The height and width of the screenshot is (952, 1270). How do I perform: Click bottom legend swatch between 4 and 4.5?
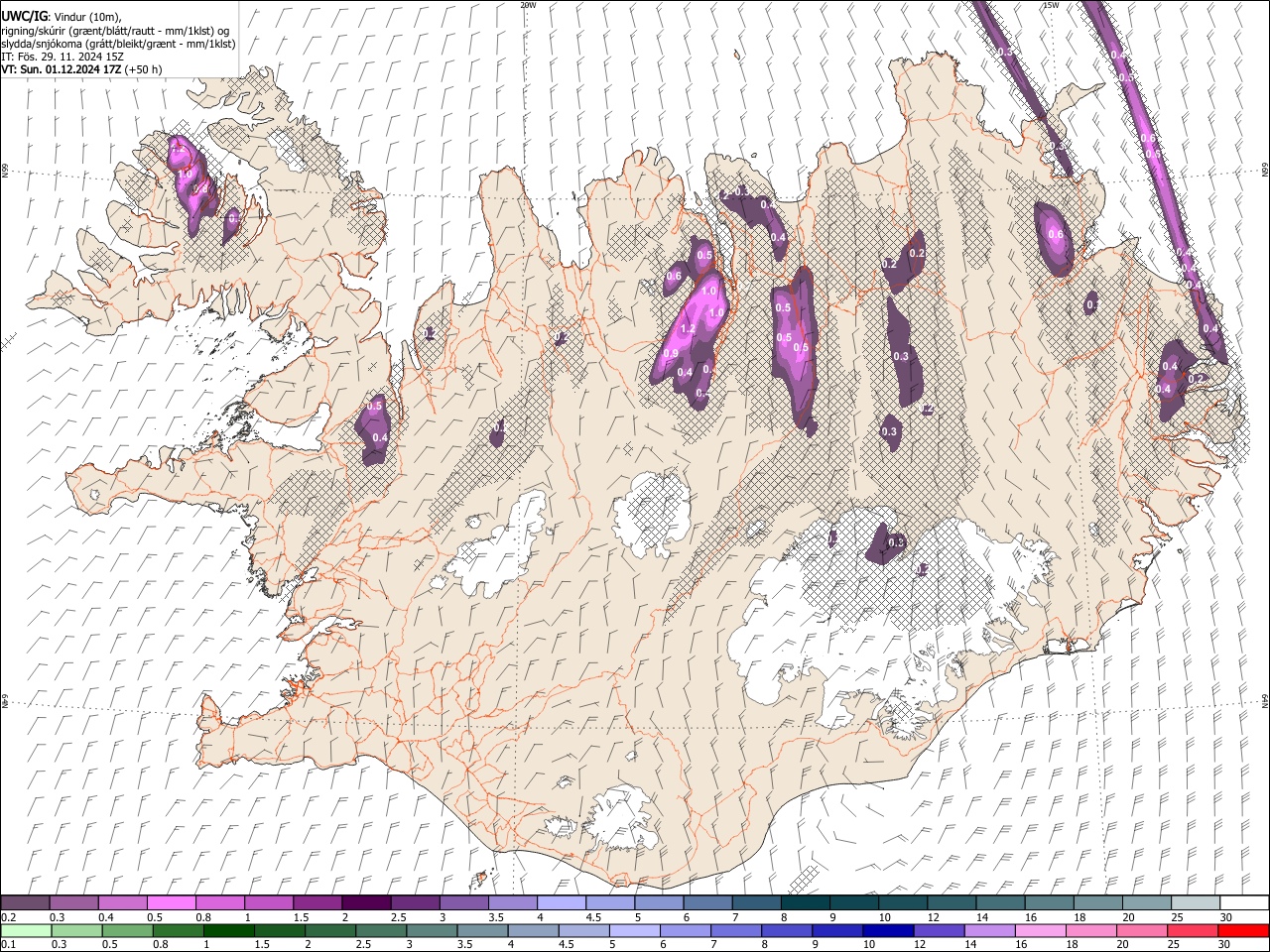point(532,930)
